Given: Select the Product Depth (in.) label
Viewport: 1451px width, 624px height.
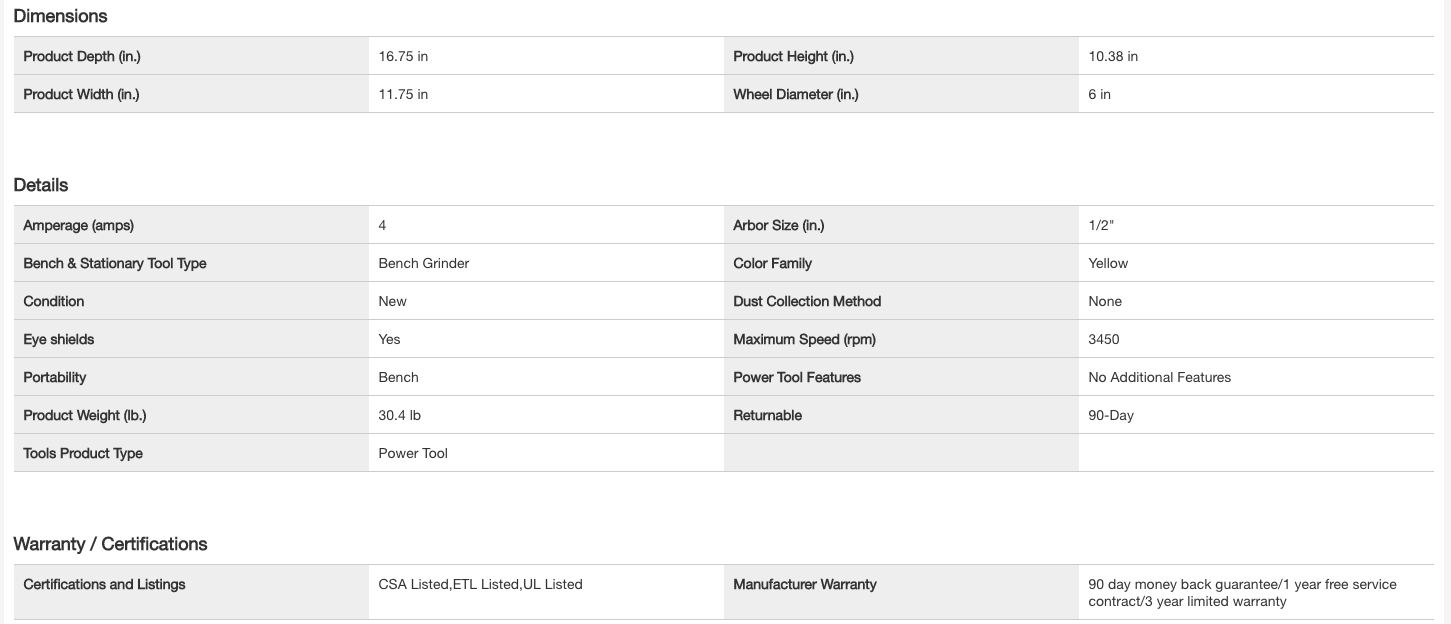Looking at the screenshot, I should (82, 57).
